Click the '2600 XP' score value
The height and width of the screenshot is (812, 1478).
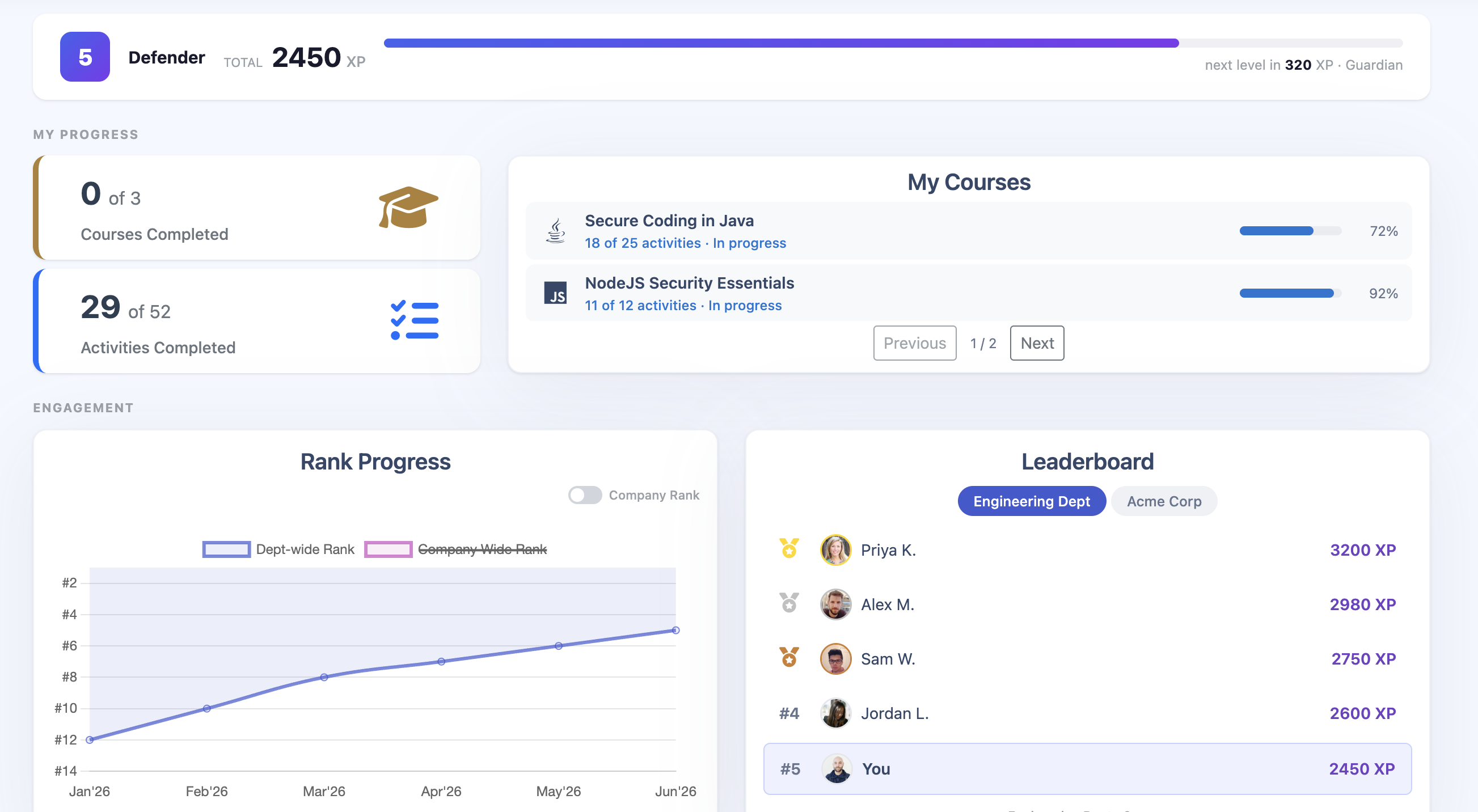coord(1363,713)
